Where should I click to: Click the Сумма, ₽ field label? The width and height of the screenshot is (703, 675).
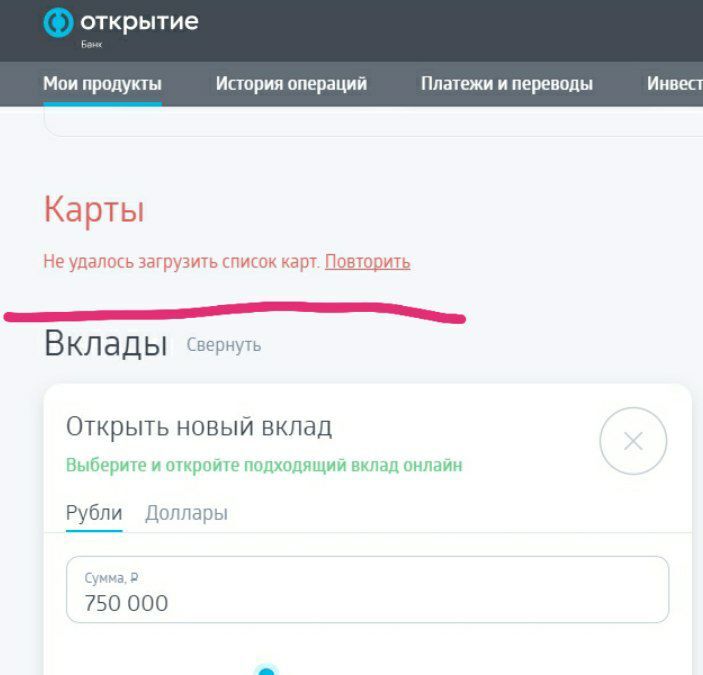[111, 578]
